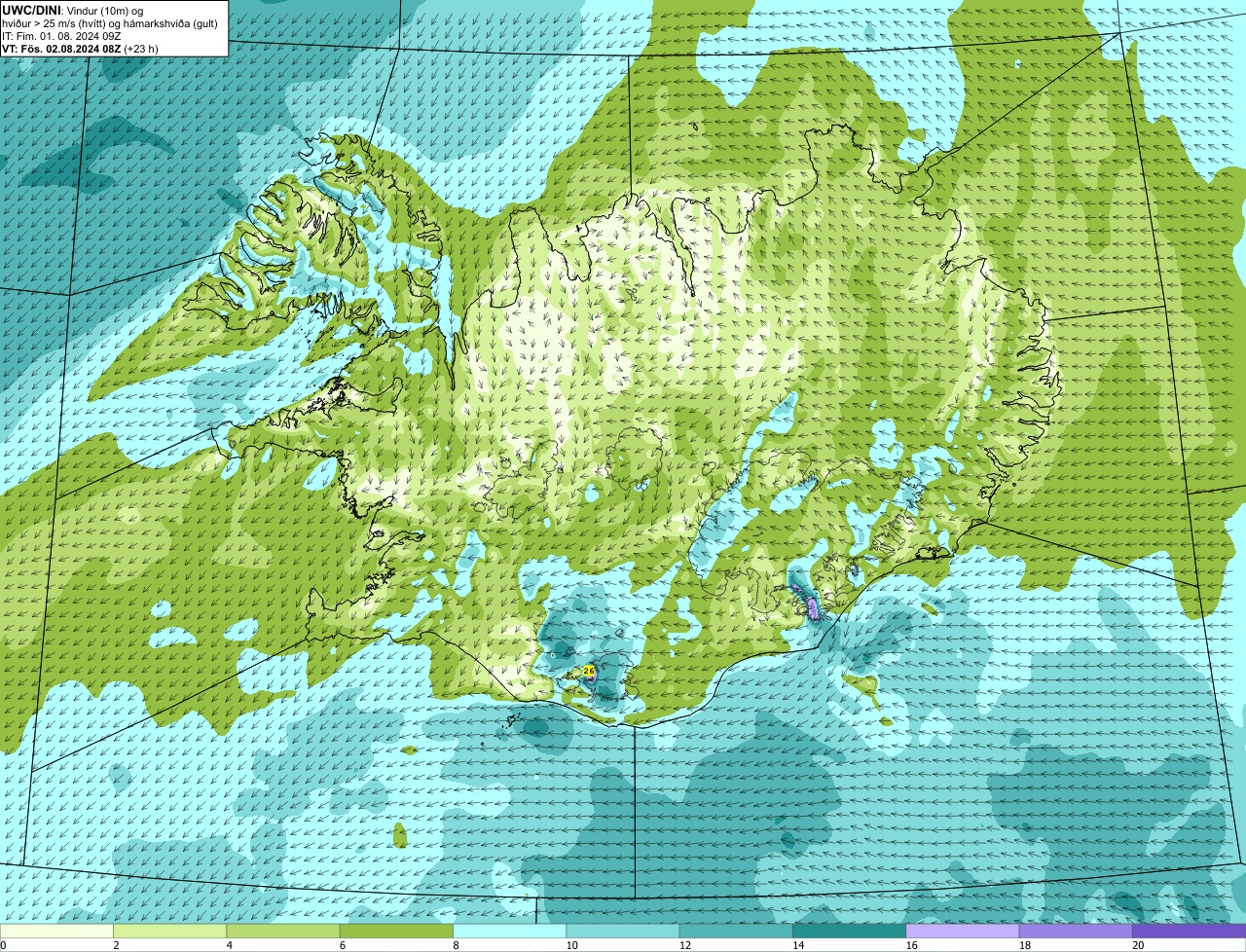Select the 14–16 m/s dark teal swatch
This screenshot has width=1246, height=952.
(x=849, y=932)
